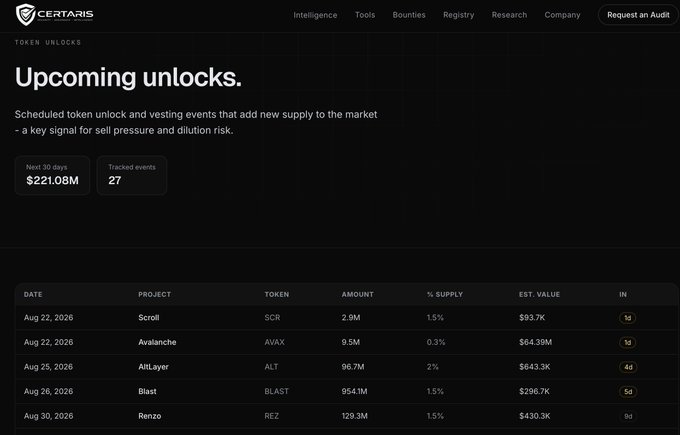Click the 9d badge for Renzo
Screen dimensions: 680x435
point(628,416)
